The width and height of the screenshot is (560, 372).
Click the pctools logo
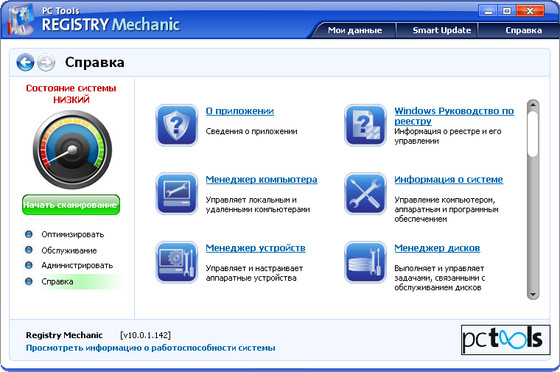tap(505, 340)
